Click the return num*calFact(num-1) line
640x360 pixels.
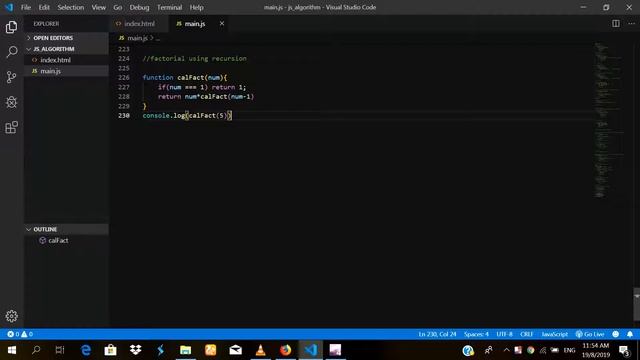206,97
